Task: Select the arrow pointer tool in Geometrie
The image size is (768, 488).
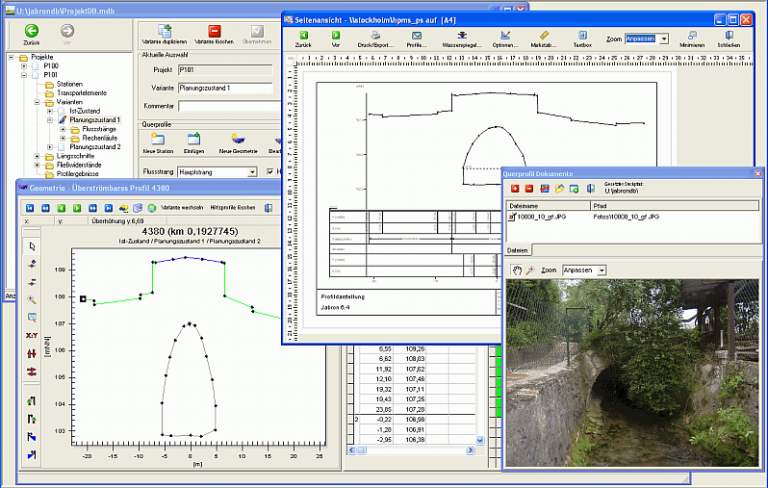Action: pyautogui.click(x=32, y=246)
